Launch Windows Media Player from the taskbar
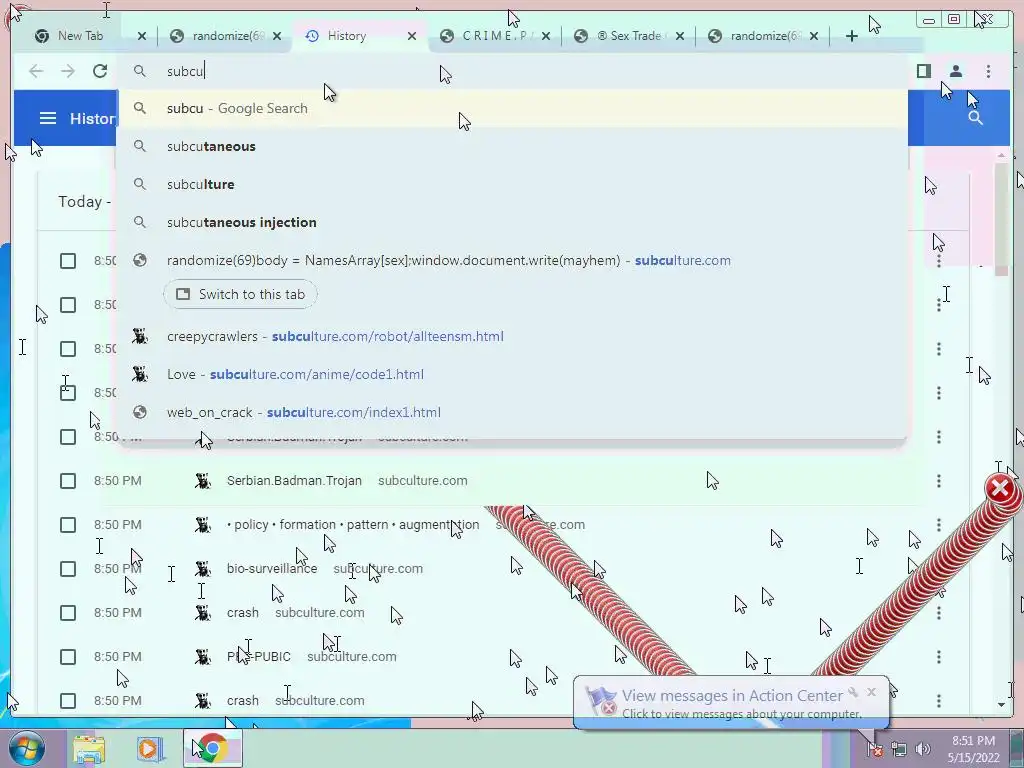 150,748
